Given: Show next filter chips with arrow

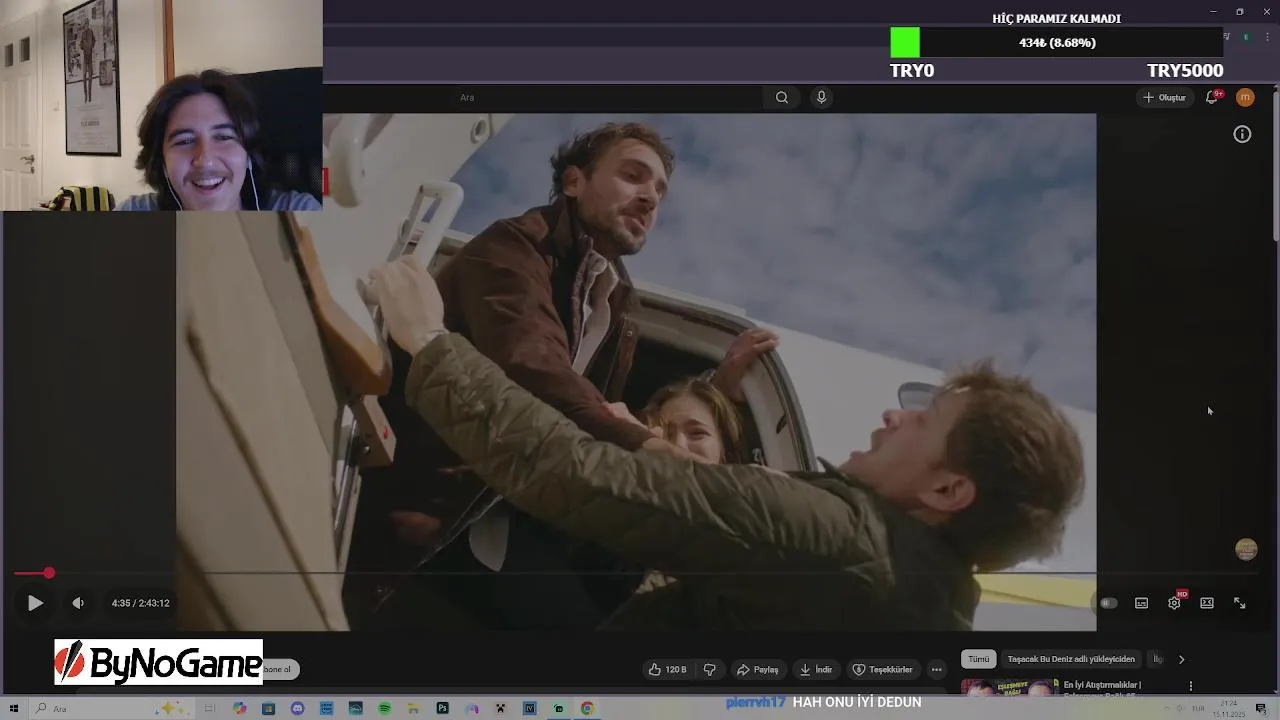Looking at the screenshot, I should click(x=1181, y=659).
